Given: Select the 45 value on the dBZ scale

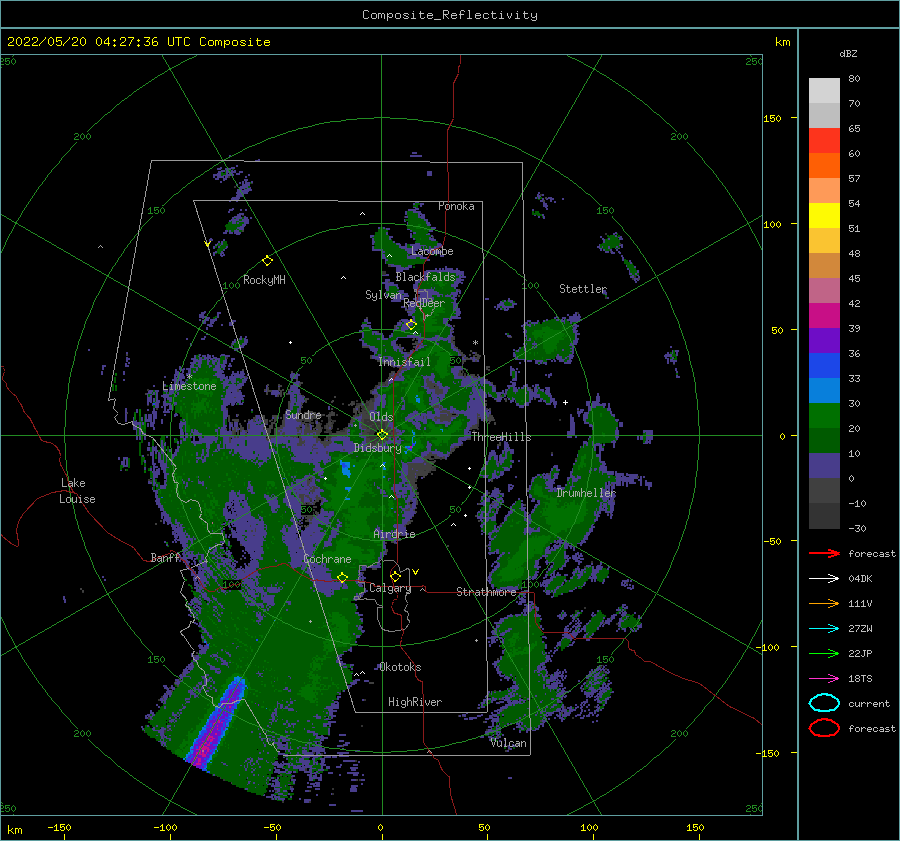Looking at the screenshot, I should (x=854, y=278).
